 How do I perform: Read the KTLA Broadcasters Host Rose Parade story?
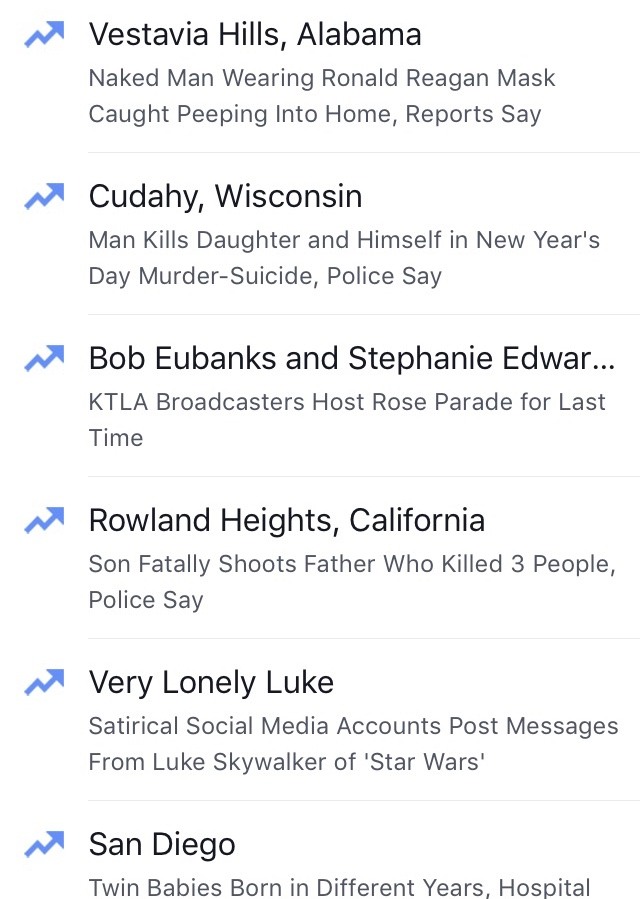[x=347, y=420]
